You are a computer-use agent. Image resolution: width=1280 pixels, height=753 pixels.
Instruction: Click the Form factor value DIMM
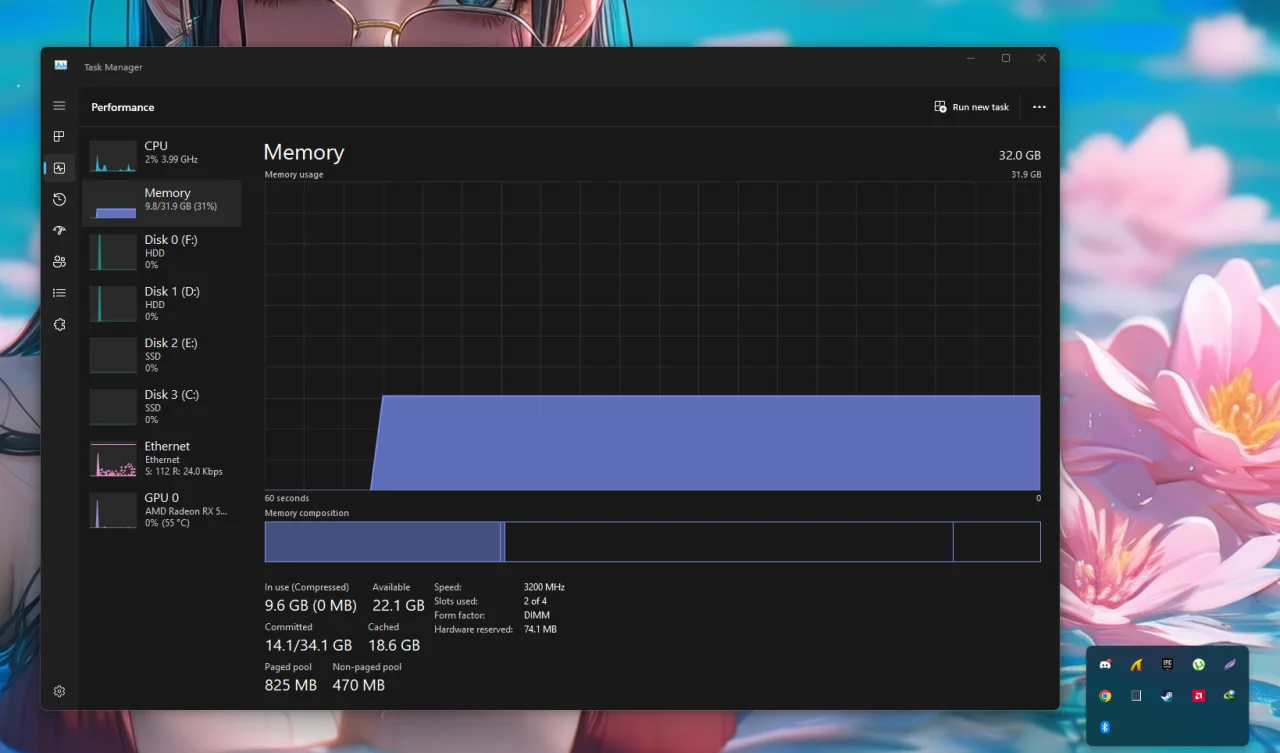tap(536, 615)
